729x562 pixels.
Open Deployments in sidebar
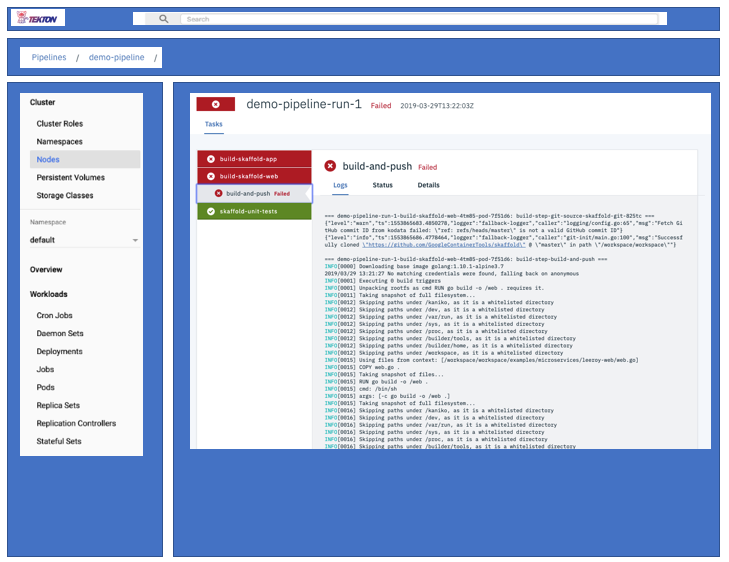[x=60, y=351]
